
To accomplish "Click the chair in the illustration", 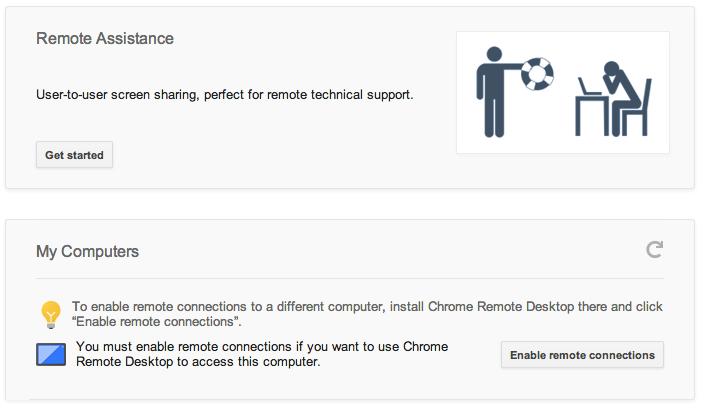I will point(636,112).
